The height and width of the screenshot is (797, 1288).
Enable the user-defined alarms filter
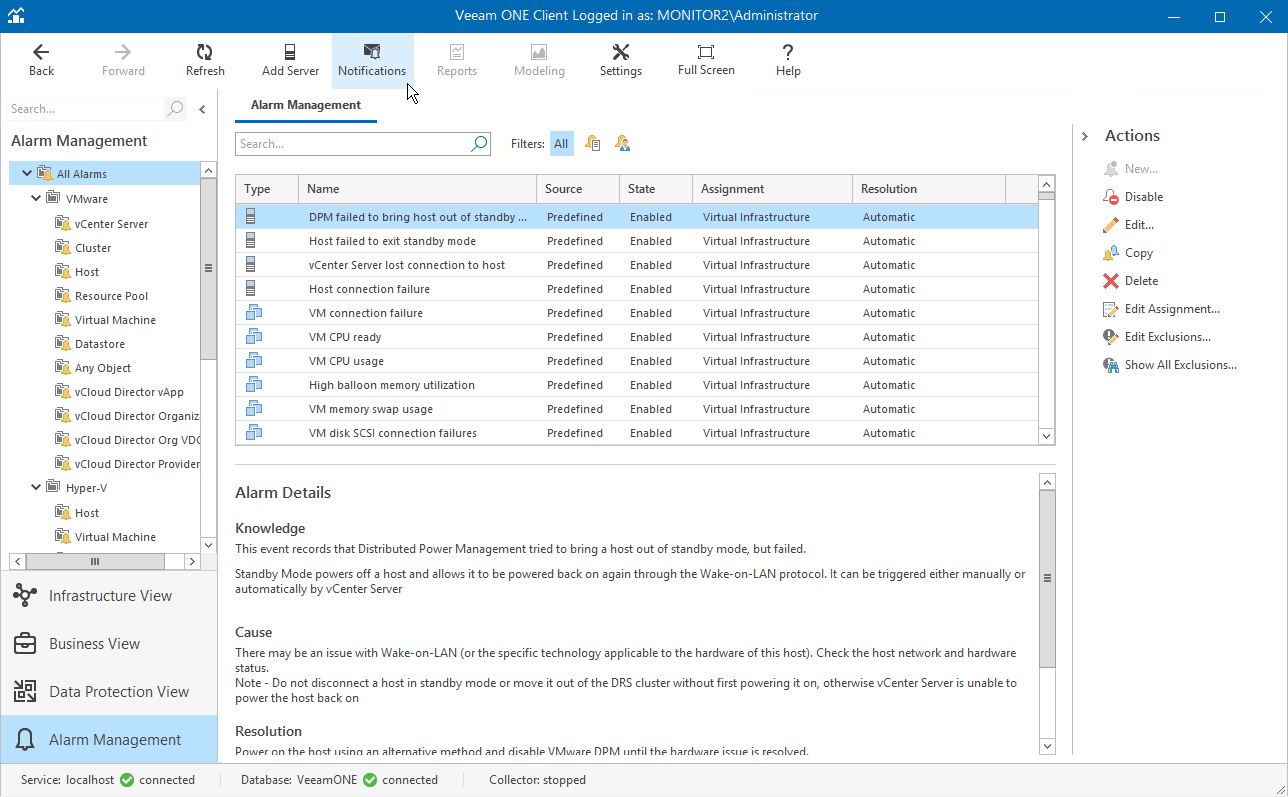pyautogui.click(x=621, y=143)
